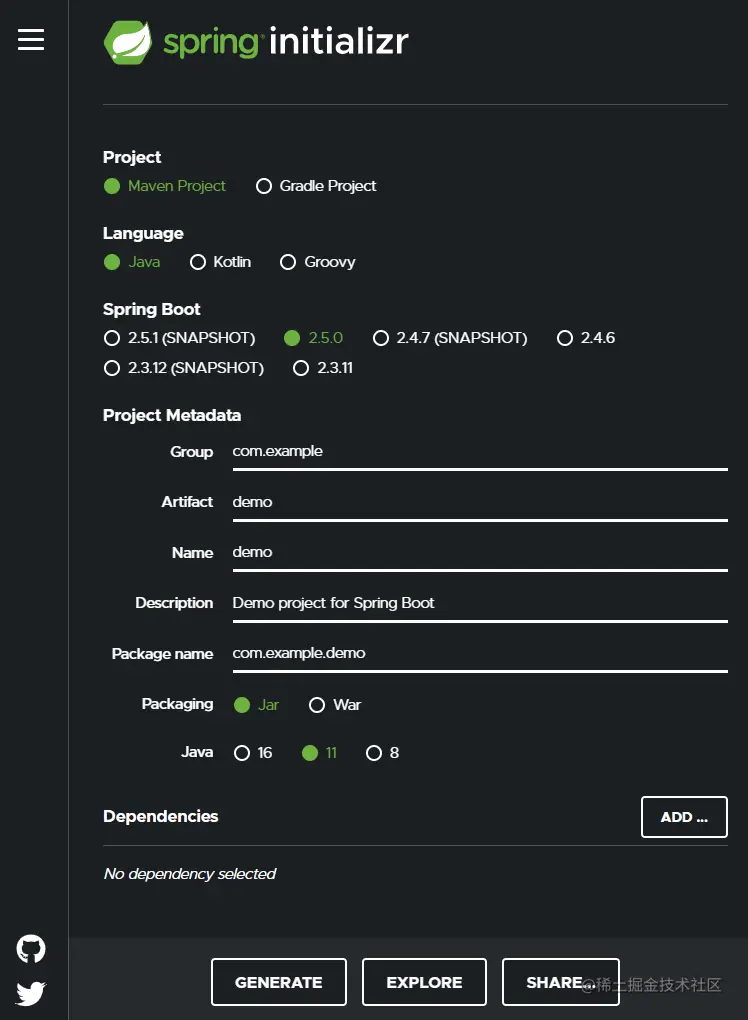Click ADD dependencies button
Screen dimensions: 748x1020
click(x=684, y=817)
